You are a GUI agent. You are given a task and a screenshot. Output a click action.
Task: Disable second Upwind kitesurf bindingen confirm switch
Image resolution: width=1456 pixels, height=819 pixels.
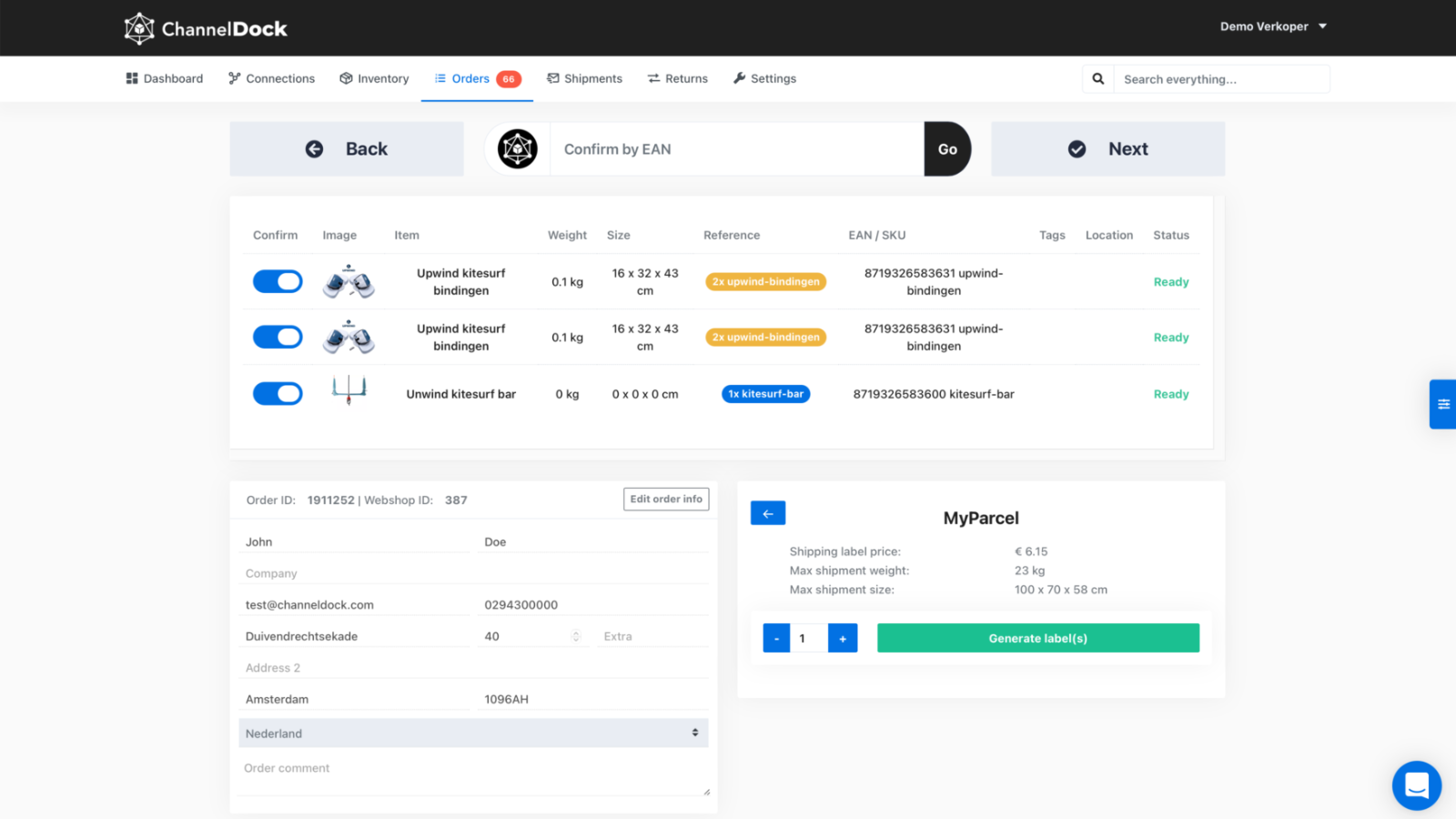point(278,337)
